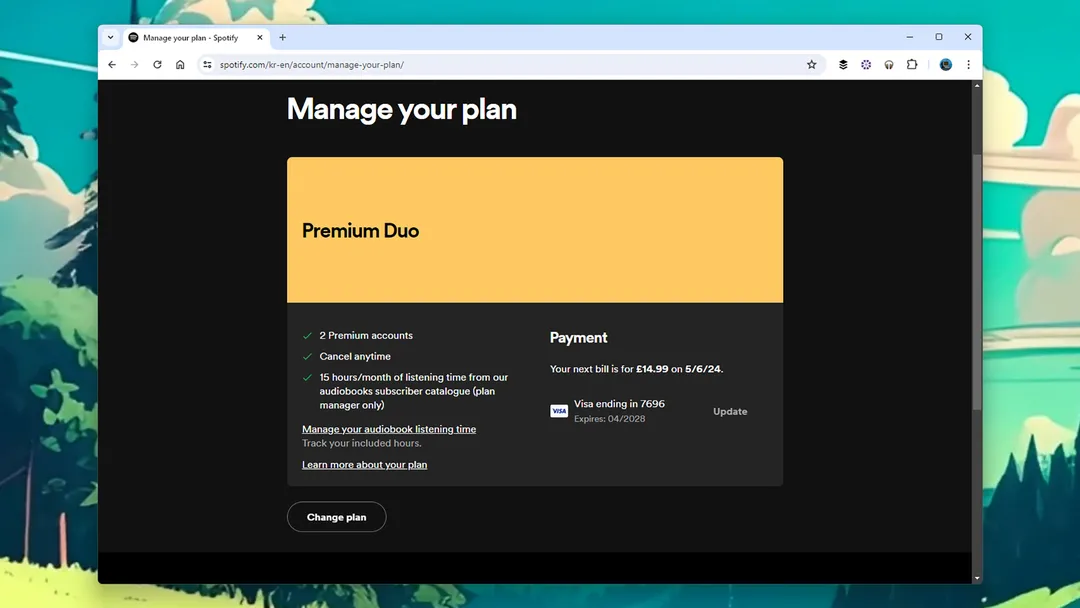Click the browser back arrow
This screenshot has width=1080, height=608.
[x=112, y=65]
